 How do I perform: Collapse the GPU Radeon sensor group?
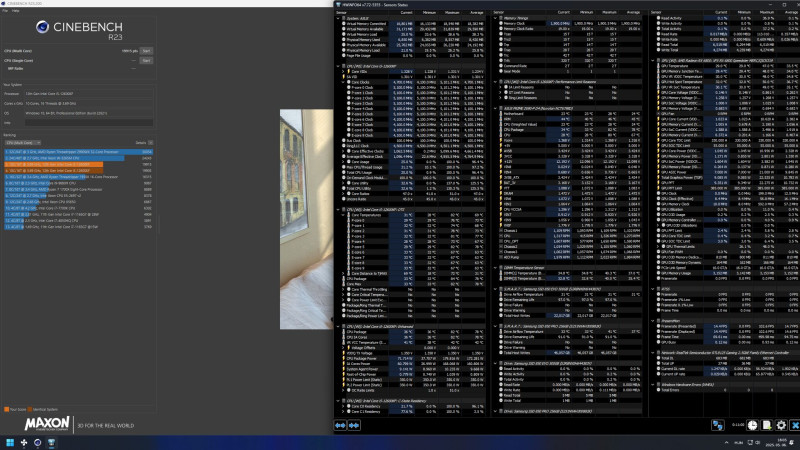tap(653, 61)
